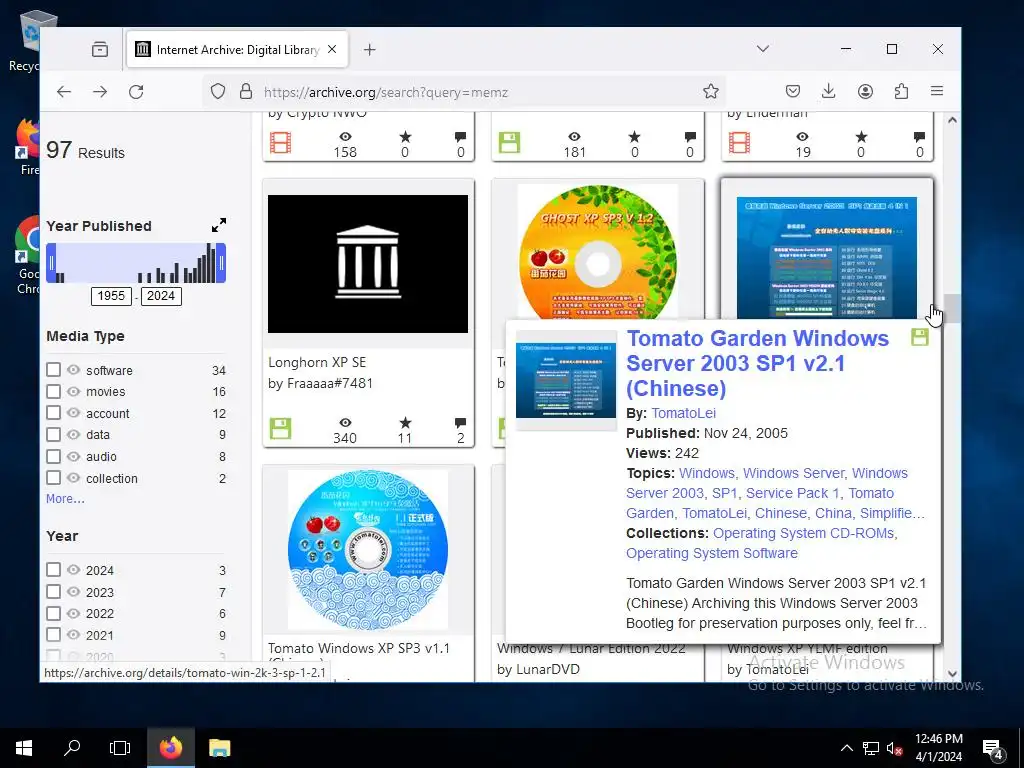The image size is (1024, 768).
Task: Show hidden system tray icons chevron
Action: click(846, 748)
